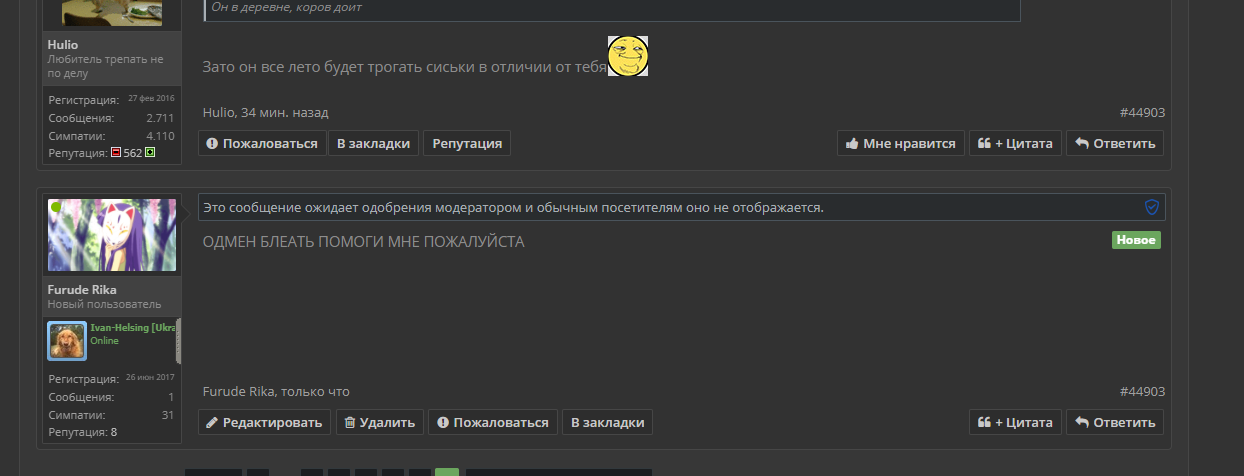
Task: Click the yellow trollface smiley in Hulio's post
Action: tap(628, 56)
